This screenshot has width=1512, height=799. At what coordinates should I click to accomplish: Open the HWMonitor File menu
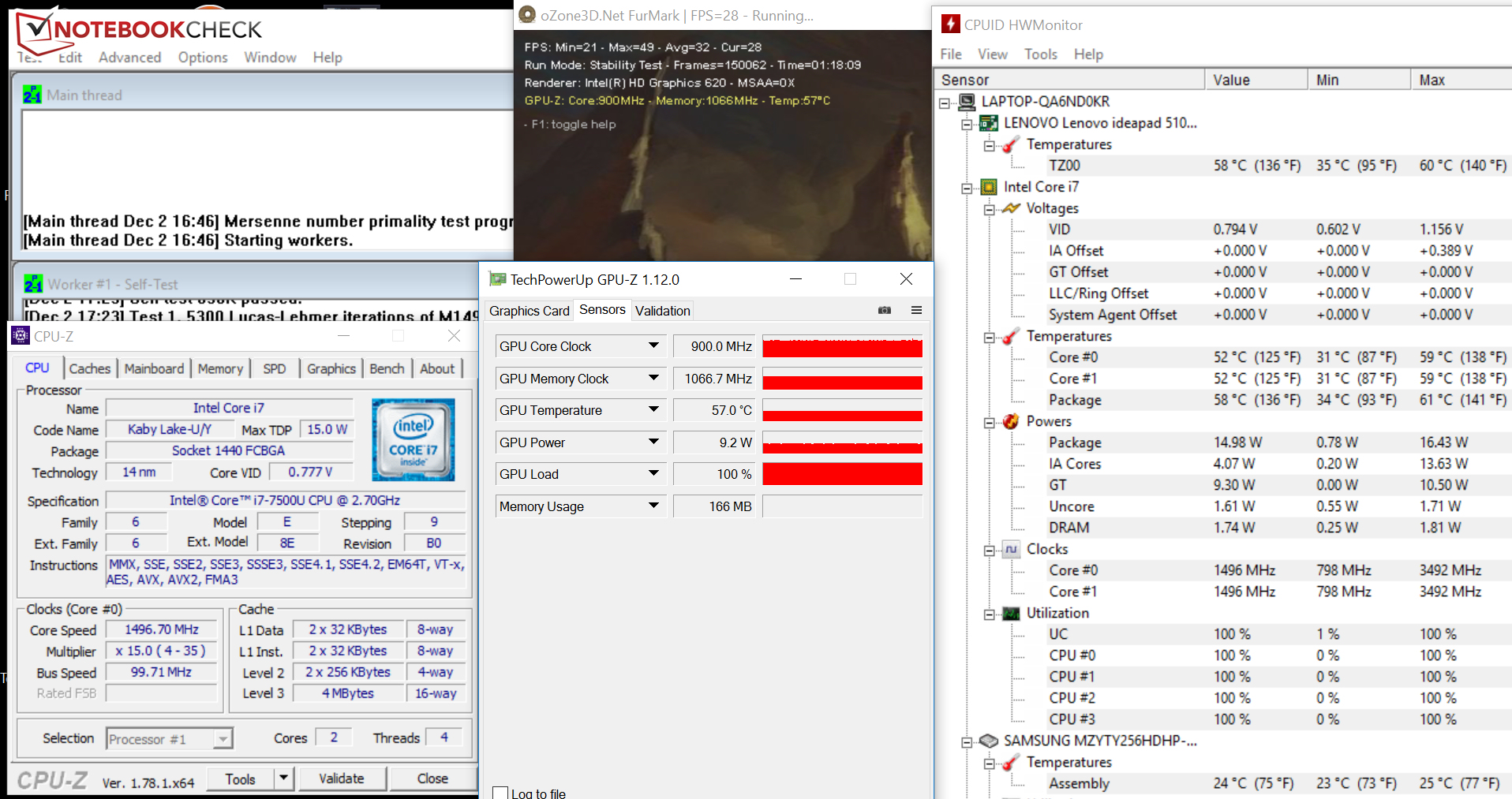[x=951, y=54]
